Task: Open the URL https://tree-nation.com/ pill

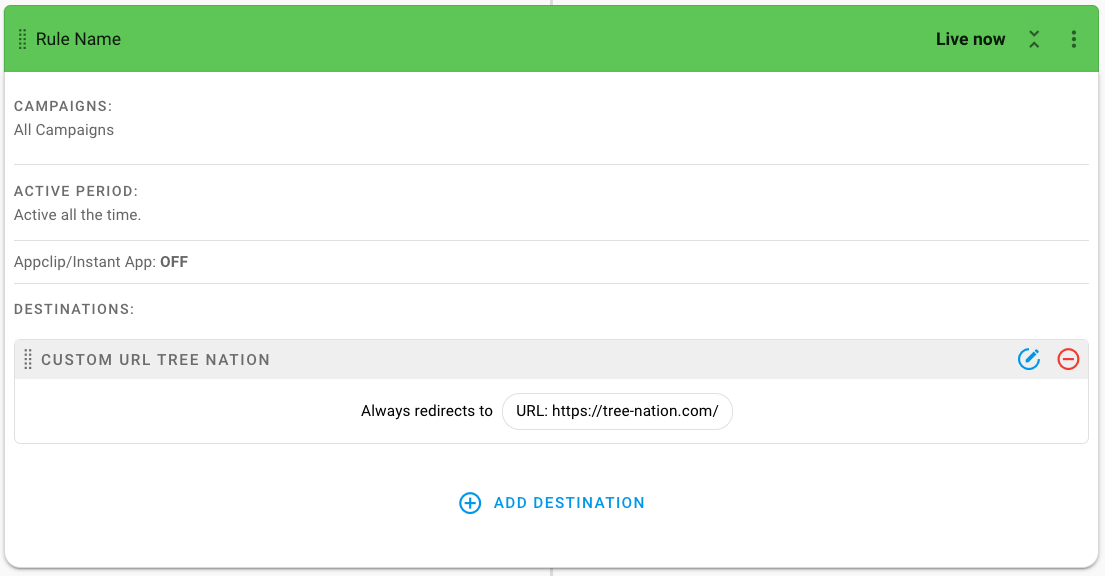Action: coord(617,411)
